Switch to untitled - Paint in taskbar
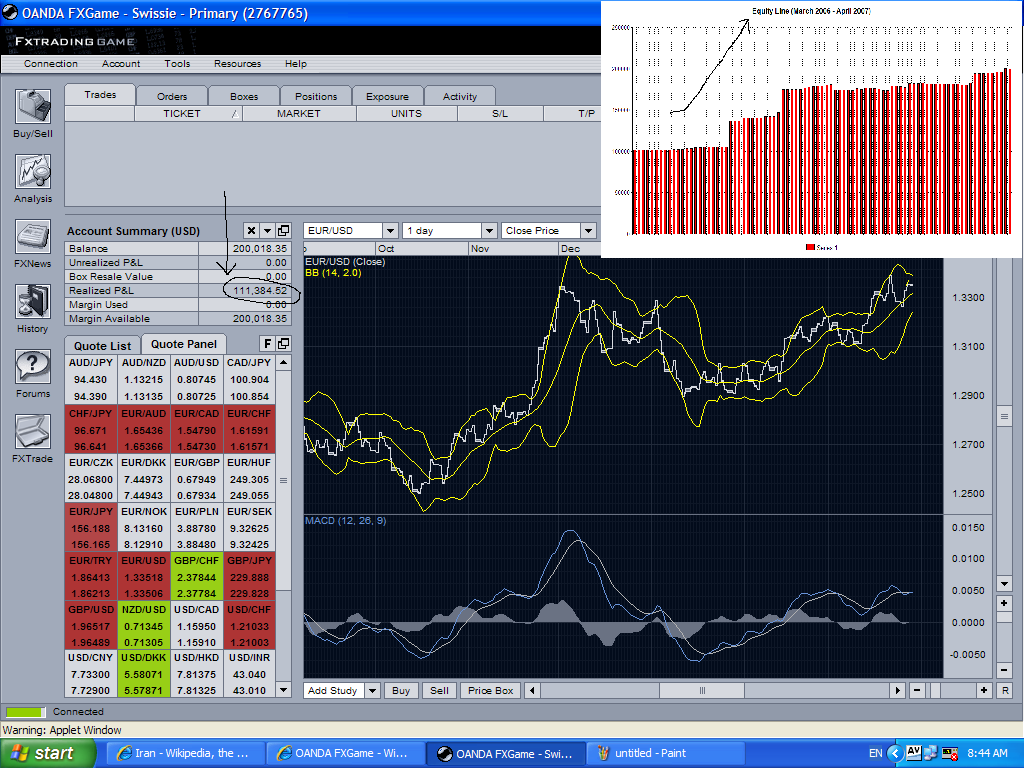The height and width of the screenshot is (768, 1024). point(650,753)
